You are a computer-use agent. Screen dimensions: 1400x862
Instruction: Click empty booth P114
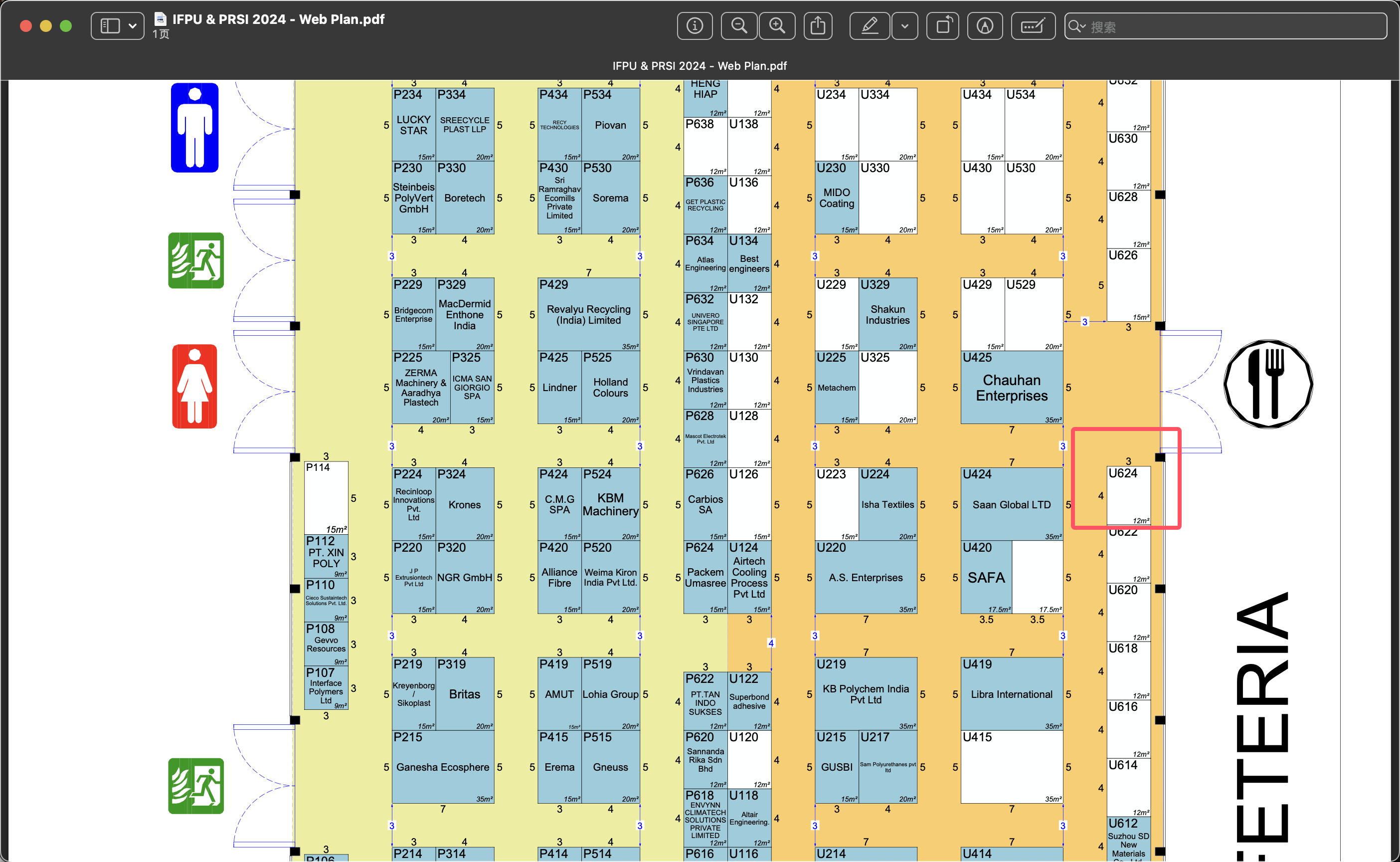tap(327, 498)
